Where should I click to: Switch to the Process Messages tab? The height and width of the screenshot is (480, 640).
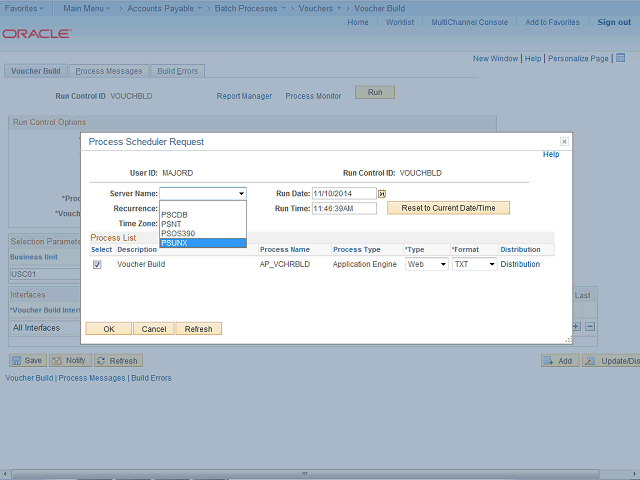[x=109, y=71]
